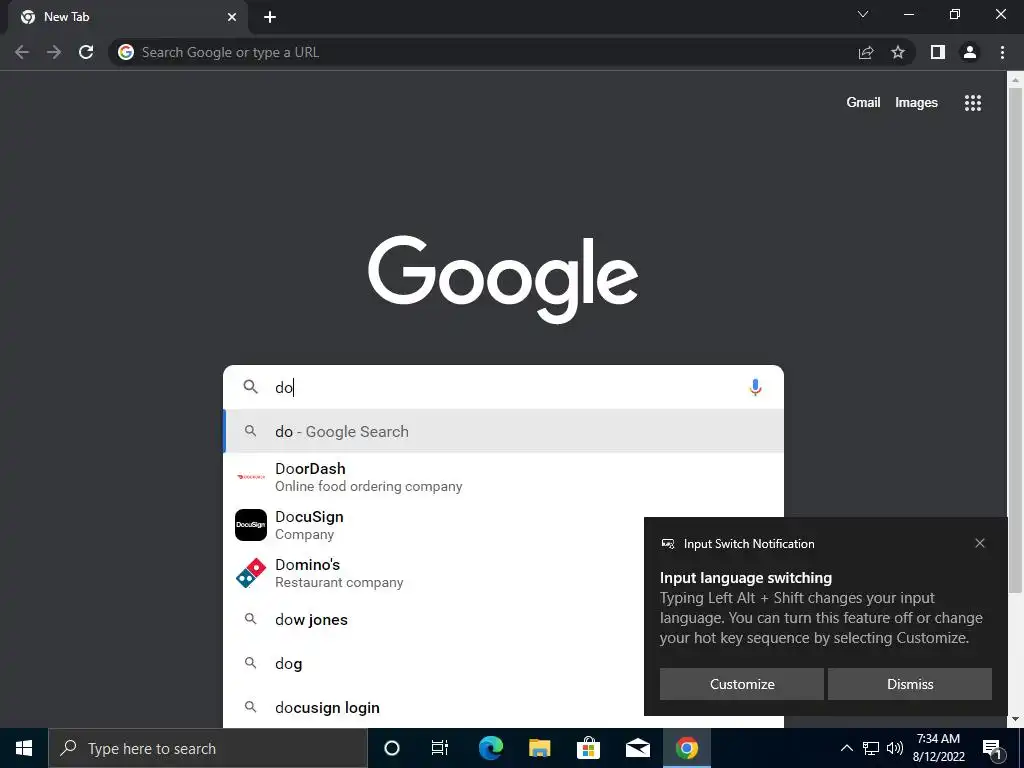Image resolution: width=1024 pixels, height=768 pixels.
Task: Open the Images link
Action: [x=916, y=103]
